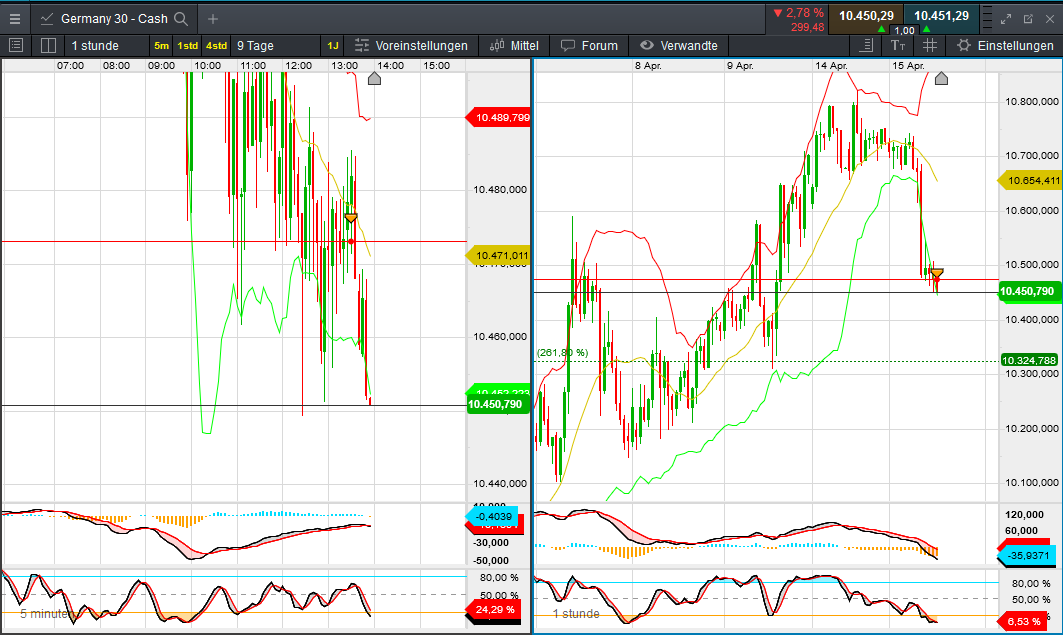
Task: Open the list panel icon in the toolbar
Action: click(16, 45)
